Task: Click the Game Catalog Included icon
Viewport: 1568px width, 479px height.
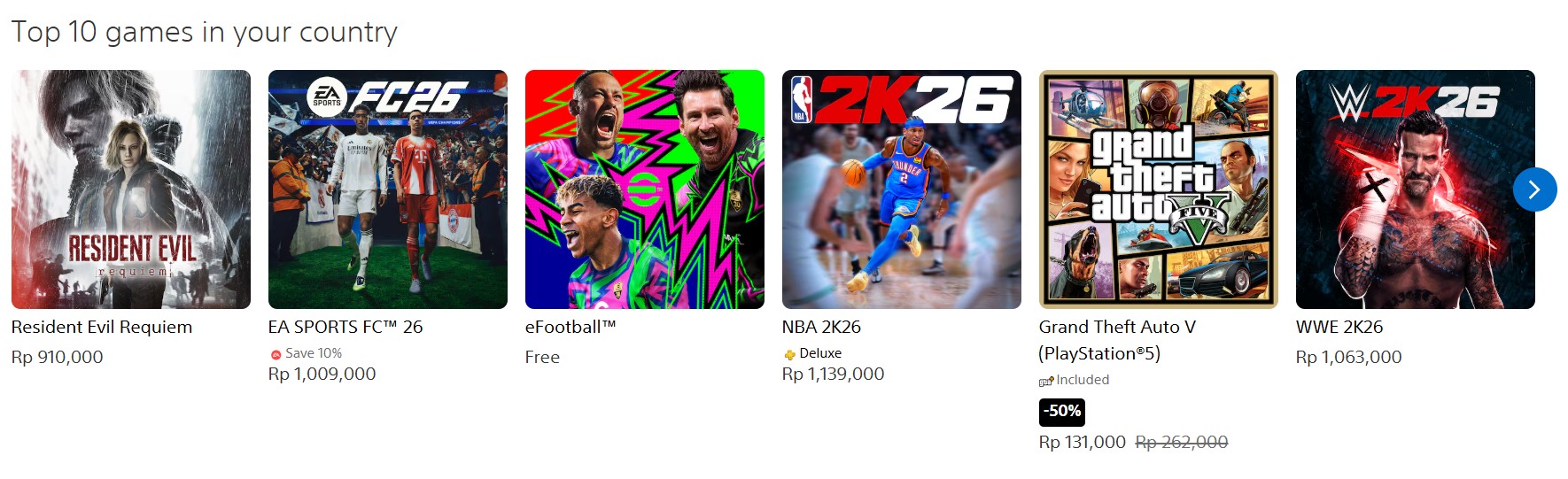Action: (1046, 381)
